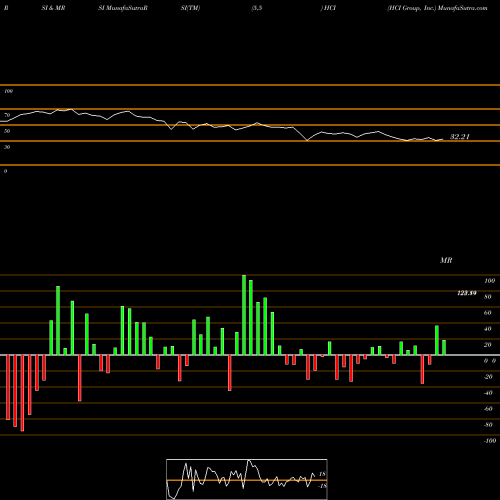Click the 'SI & MR' header text
Viewport: 500px width, 500px height.
point(53,8)
